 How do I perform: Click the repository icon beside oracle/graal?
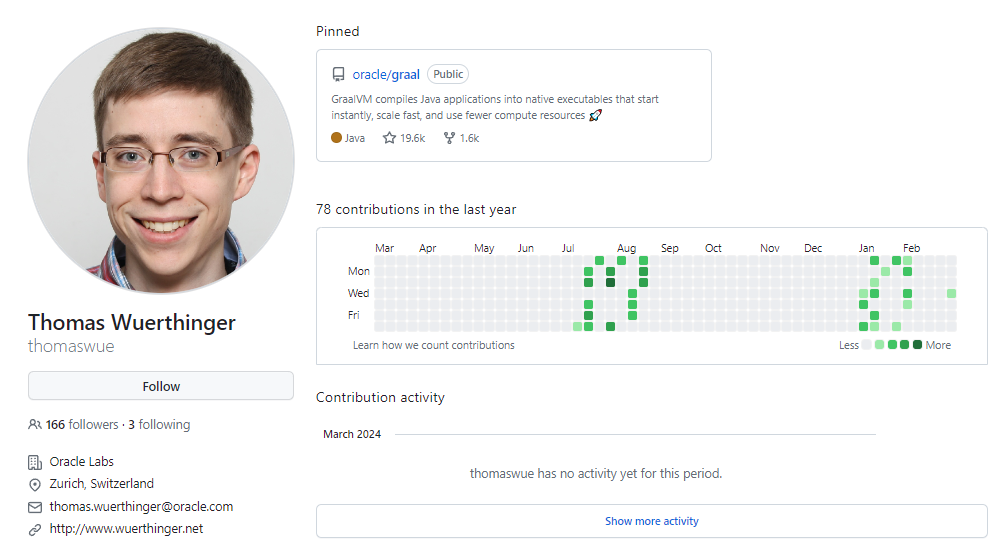coord(338,75)
